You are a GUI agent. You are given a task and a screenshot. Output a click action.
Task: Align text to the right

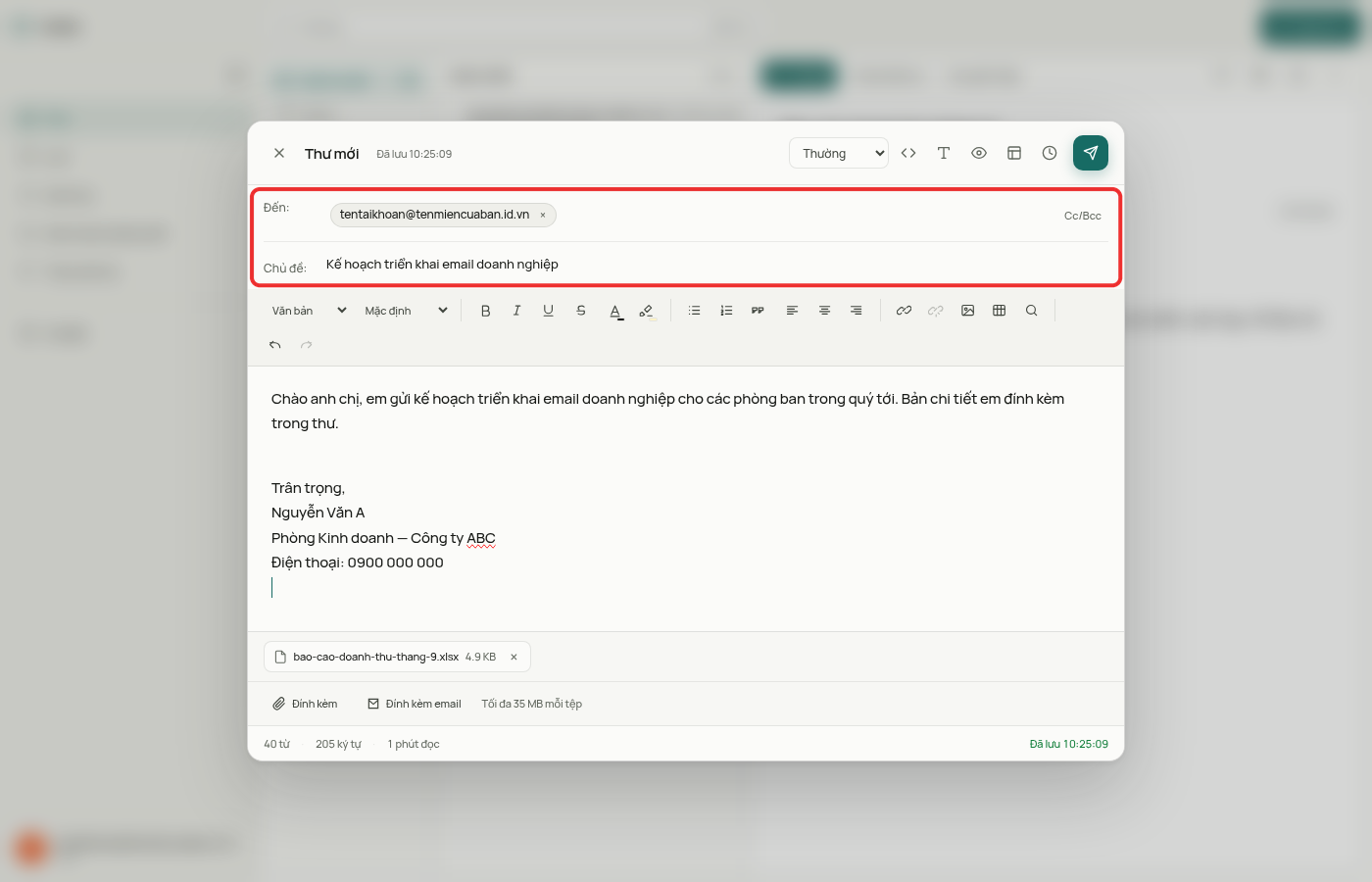856,311
